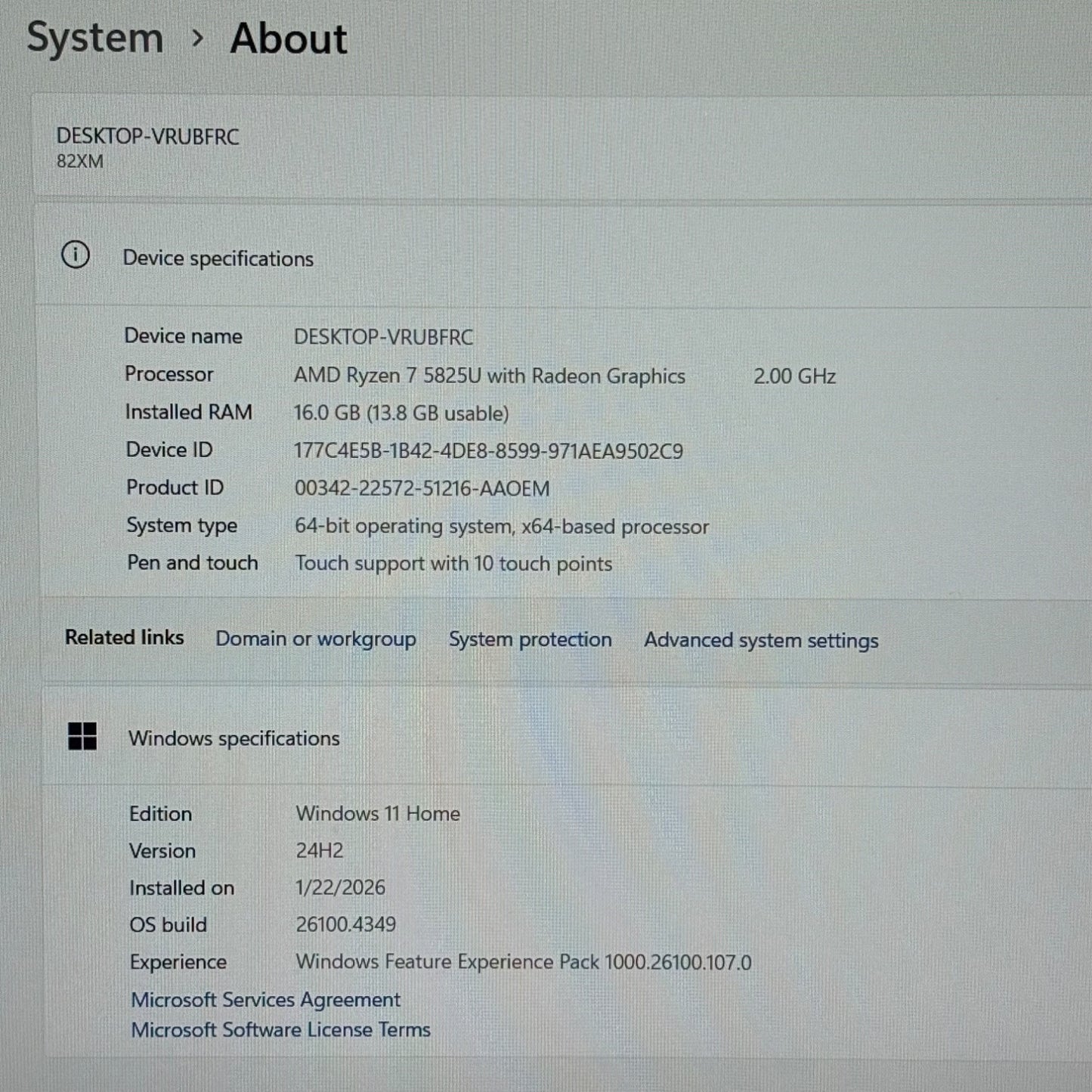
Task: Click the Device specifications info icon
Action: click(x=76, y=255)
